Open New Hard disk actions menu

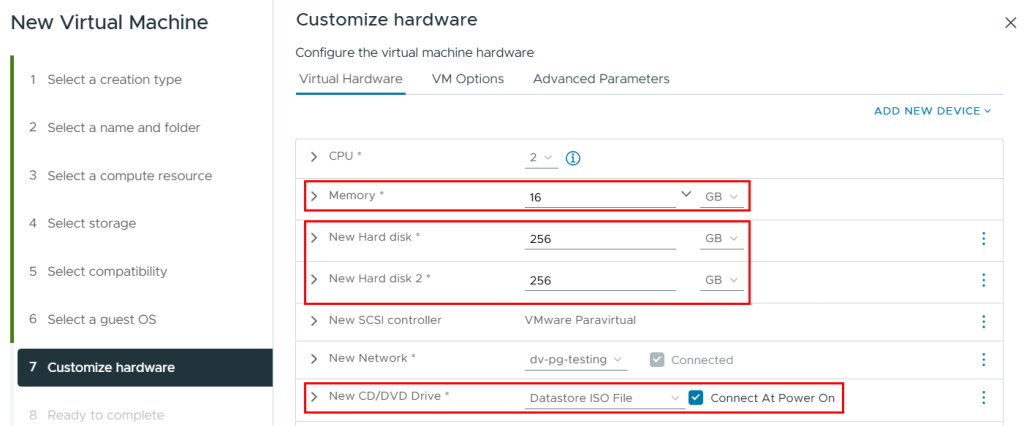click(983, 238)
